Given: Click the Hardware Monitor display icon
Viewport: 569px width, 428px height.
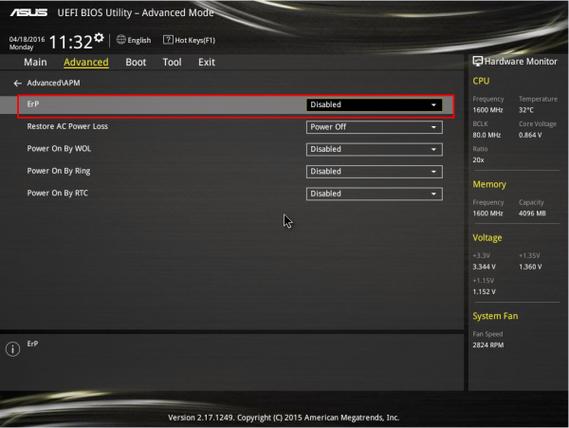Looking at the screenshot, I should (478, 61).
